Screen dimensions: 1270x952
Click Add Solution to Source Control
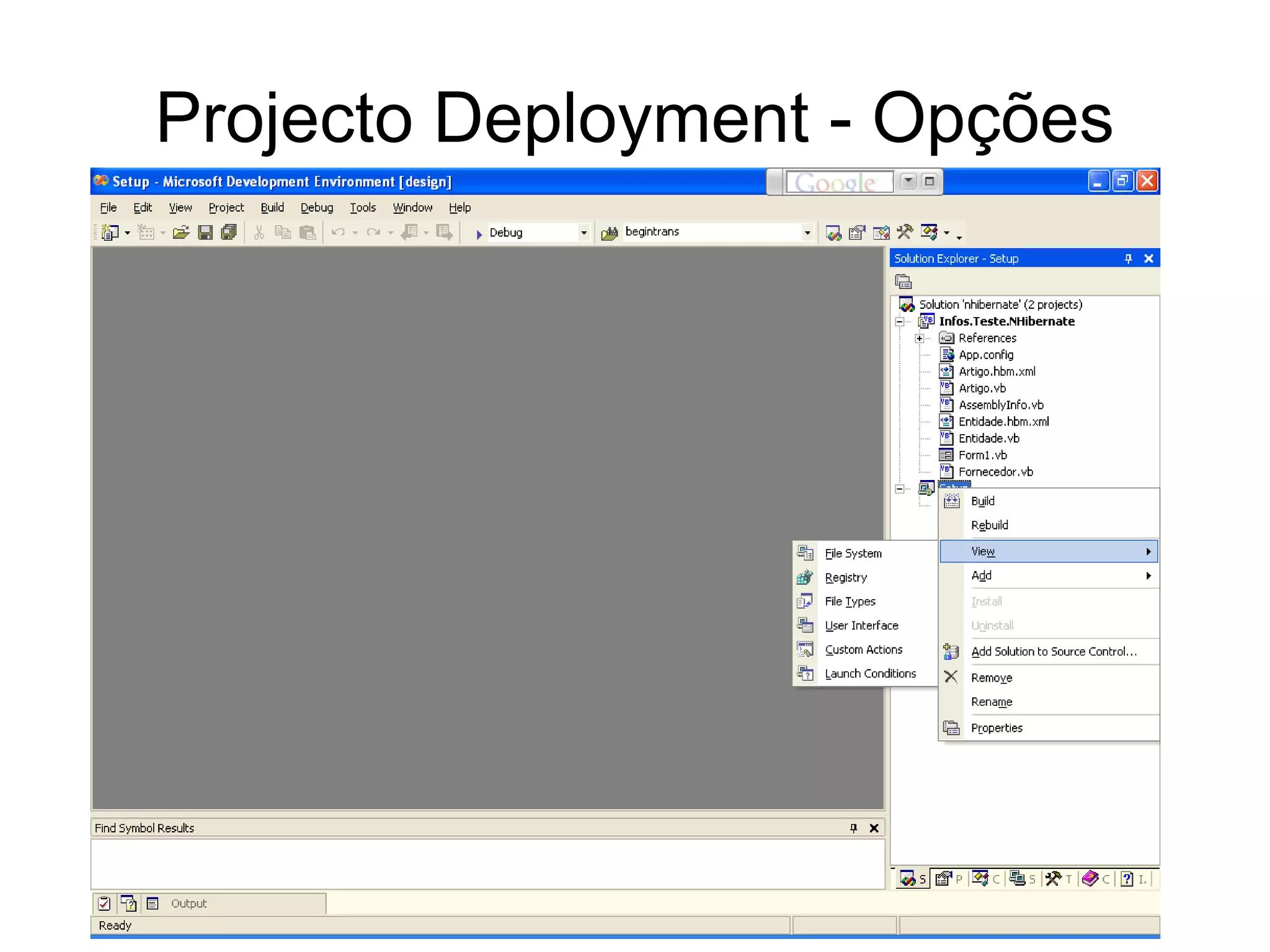(1049, 652)
